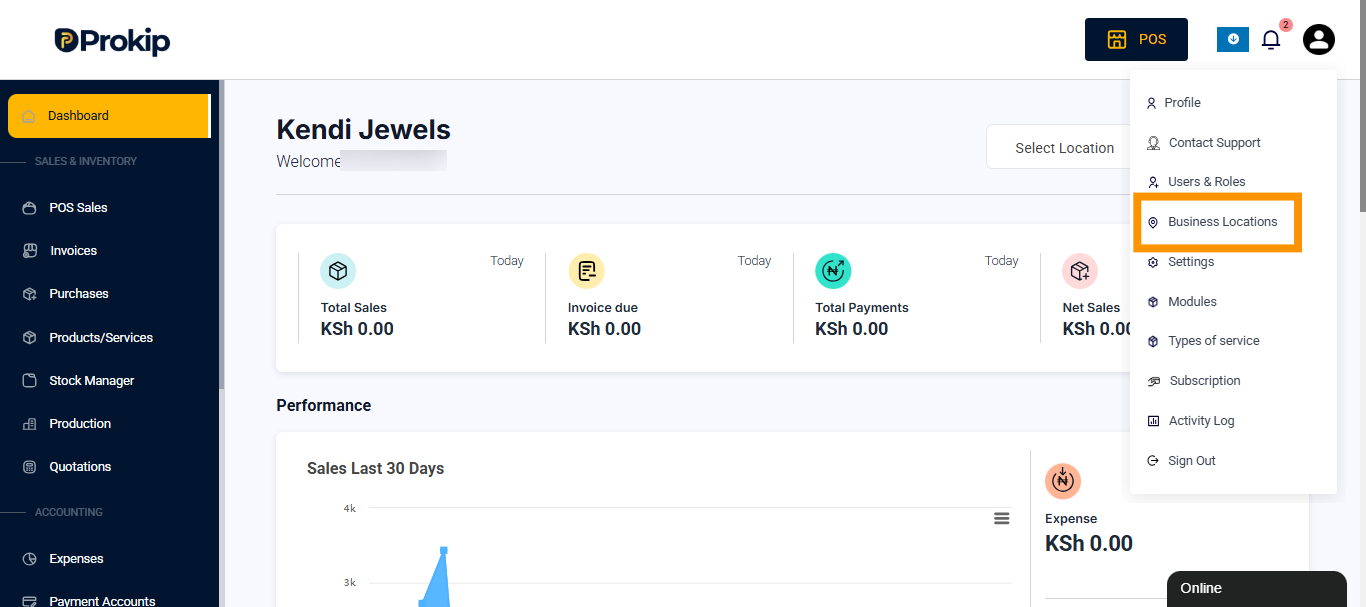Click the user avatar icon
This screenshot has width=1366, height=607.
point(1319,40)
